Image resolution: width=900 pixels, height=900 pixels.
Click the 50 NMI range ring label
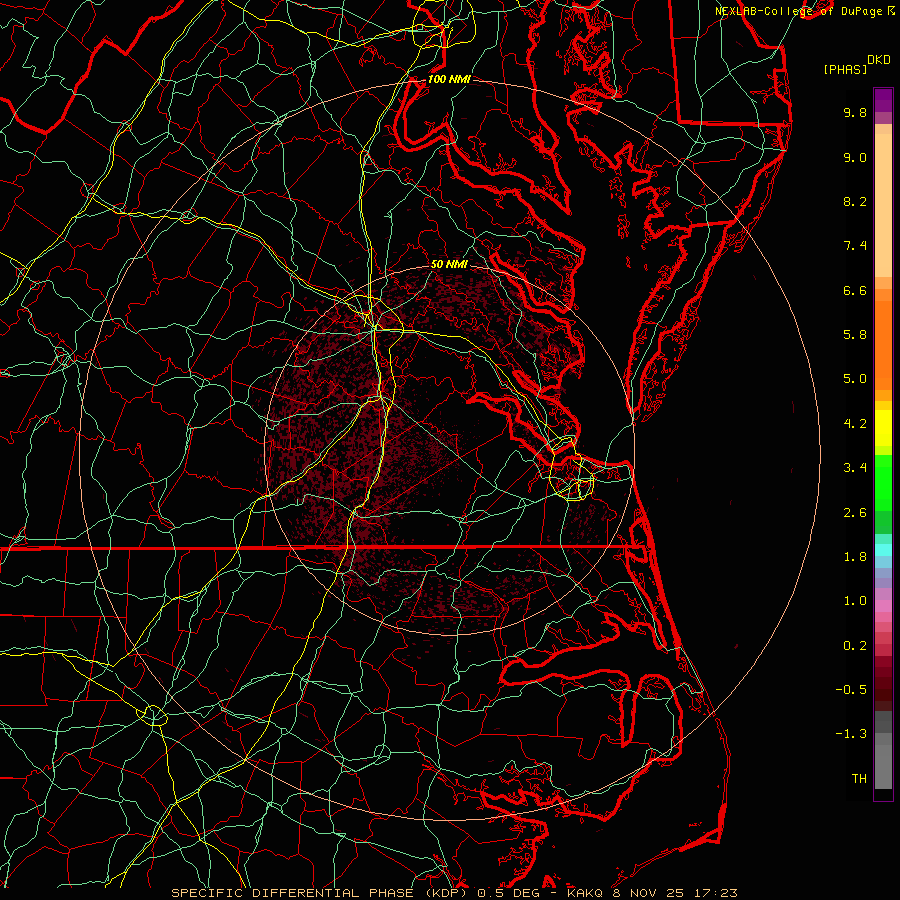[449, 264]
